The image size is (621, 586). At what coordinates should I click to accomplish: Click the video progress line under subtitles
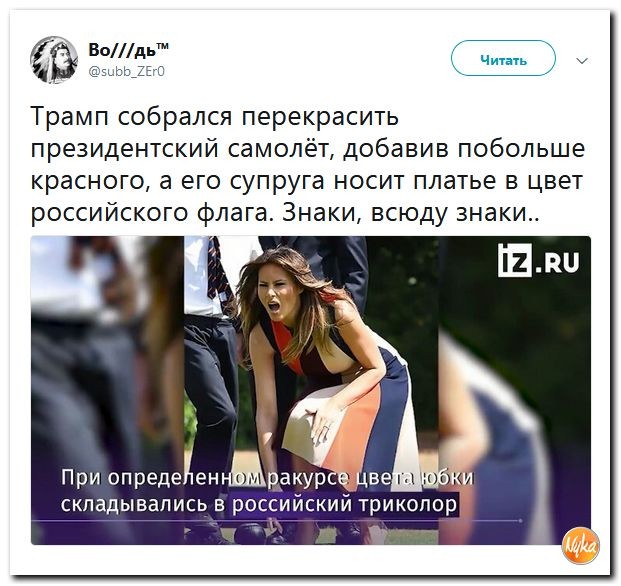tap(276, 520)
